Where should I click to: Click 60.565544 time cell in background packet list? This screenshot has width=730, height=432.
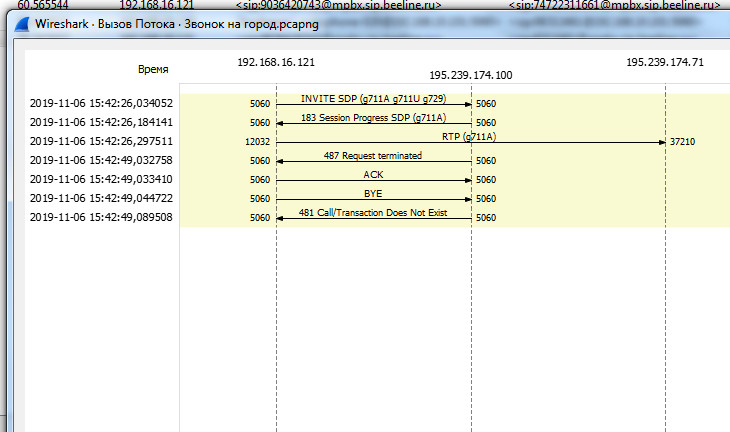(43, 5)
